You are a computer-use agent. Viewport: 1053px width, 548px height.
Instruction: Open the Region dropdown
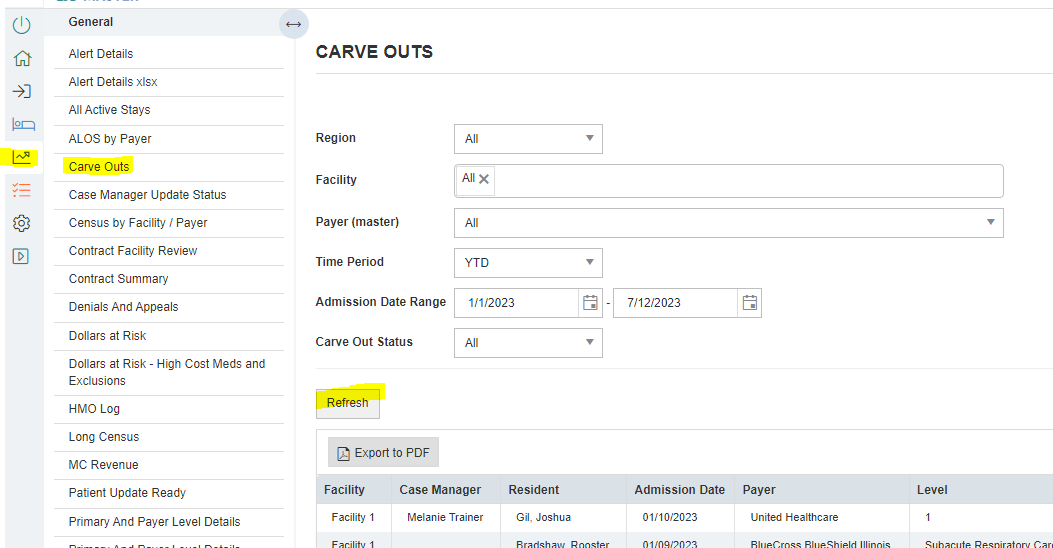[x=528, y=139]
